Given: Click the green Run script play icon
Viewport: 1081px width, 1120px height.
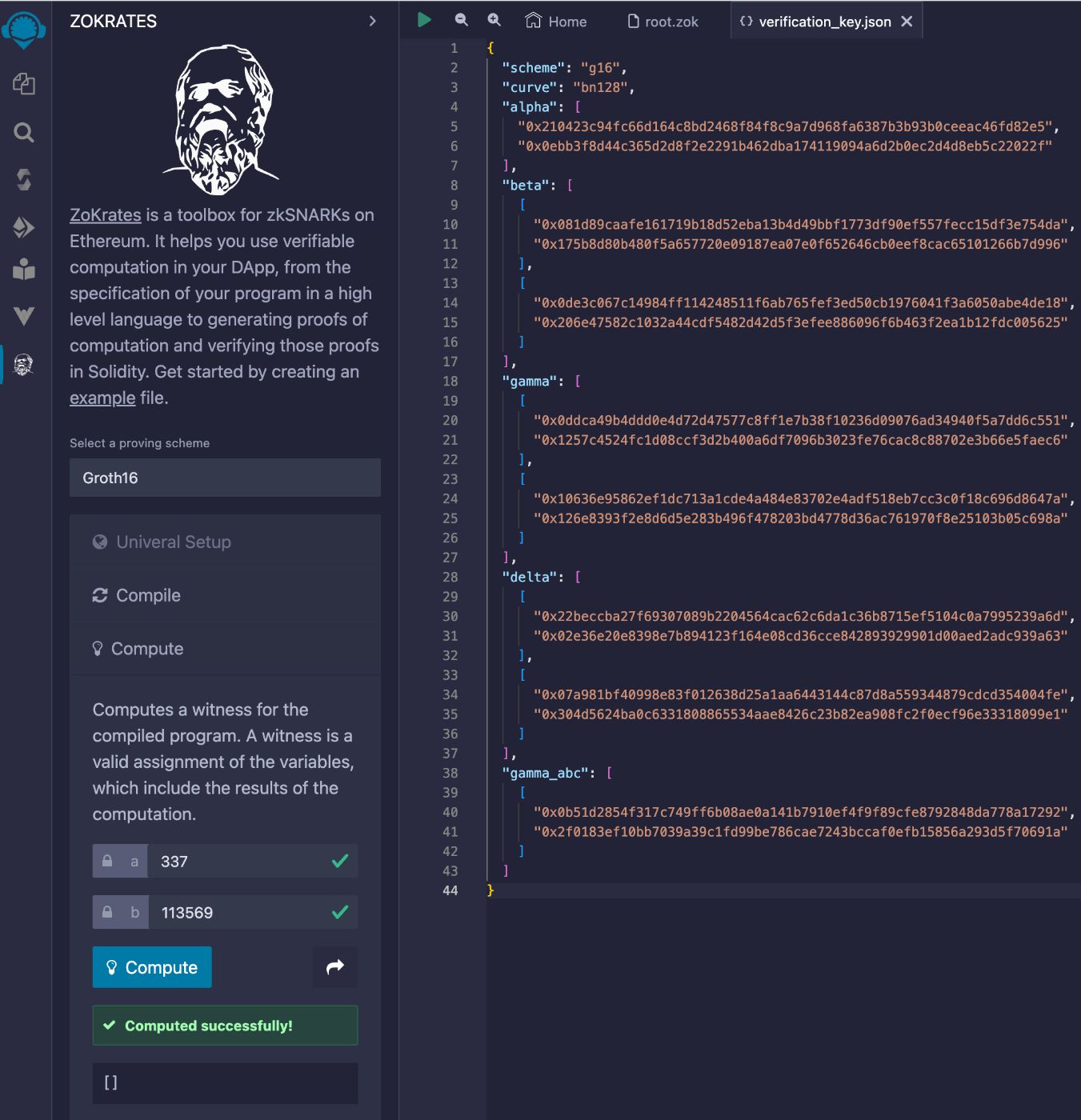Looking at the screenshot, I should coord(424,21).
